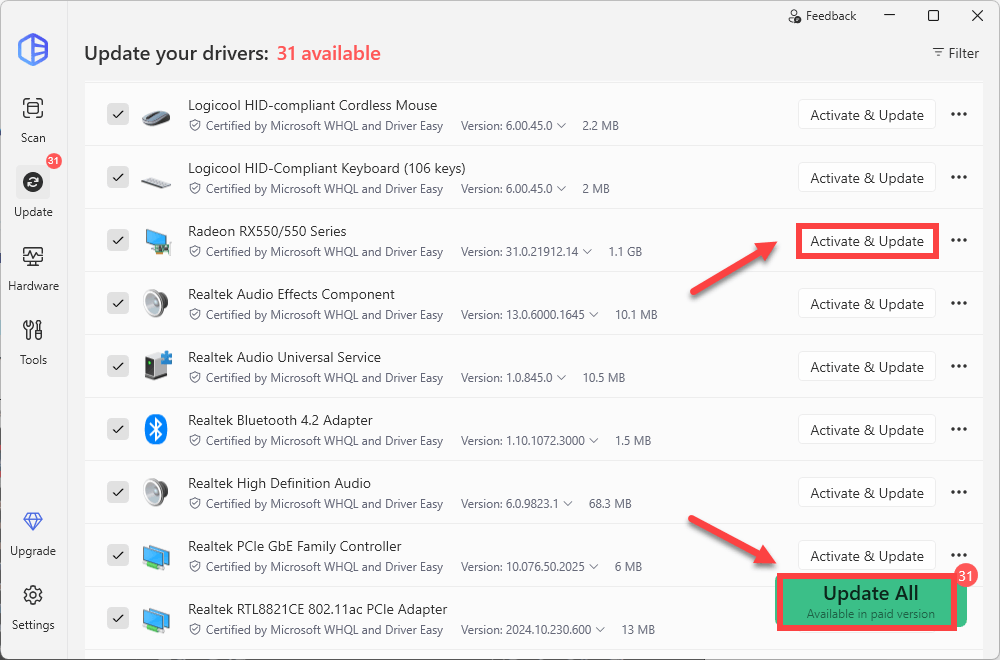Send feedback via the Feedback link
This screenshot has height=660, width=1000.
pyautogui.click(x=822, y=16)
